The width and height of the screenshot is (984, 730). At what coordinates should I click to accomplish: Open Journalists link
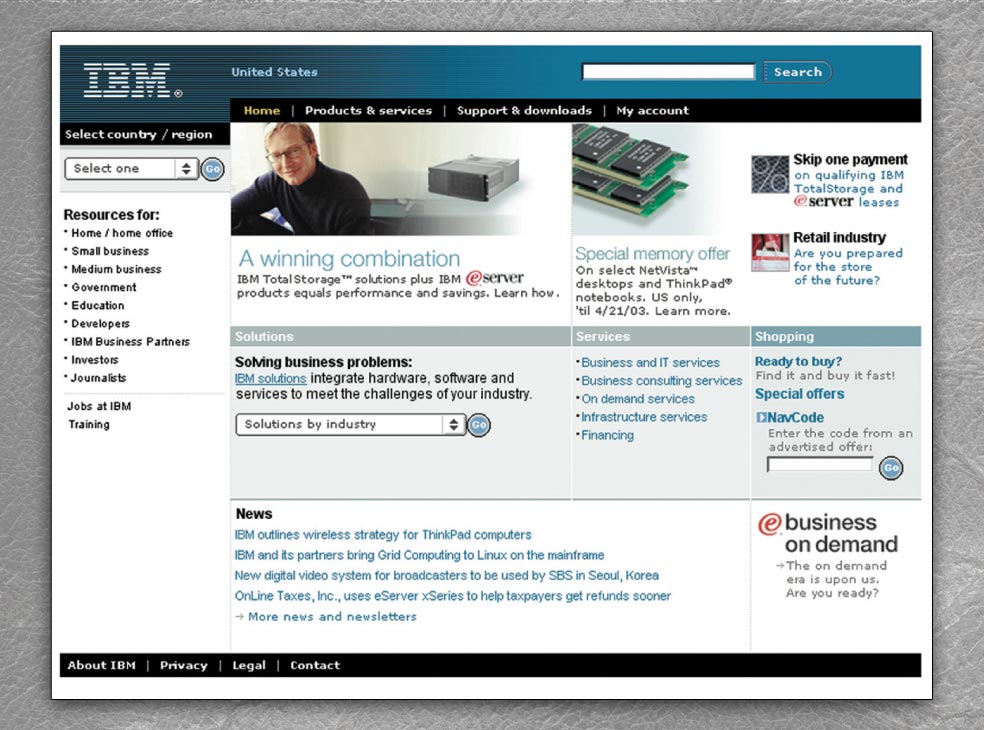click(x=99, y=378)
